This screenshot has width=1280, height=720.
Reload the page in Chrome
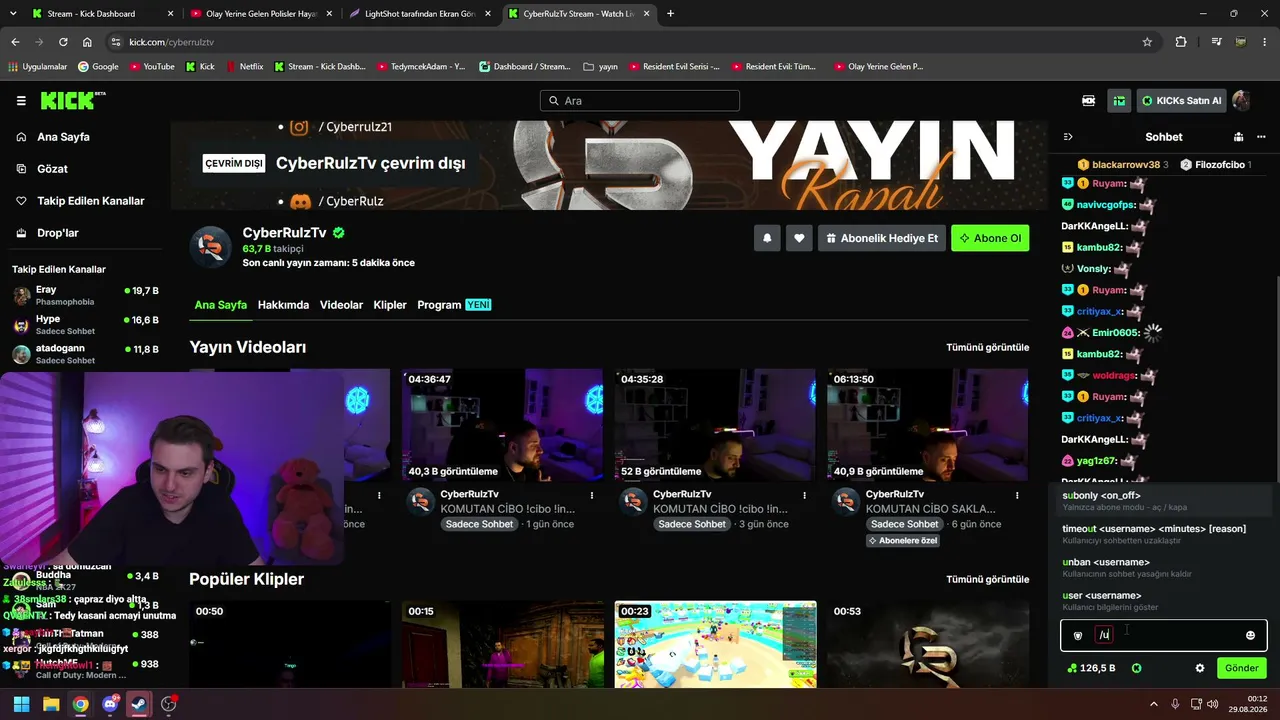point(63,42)
